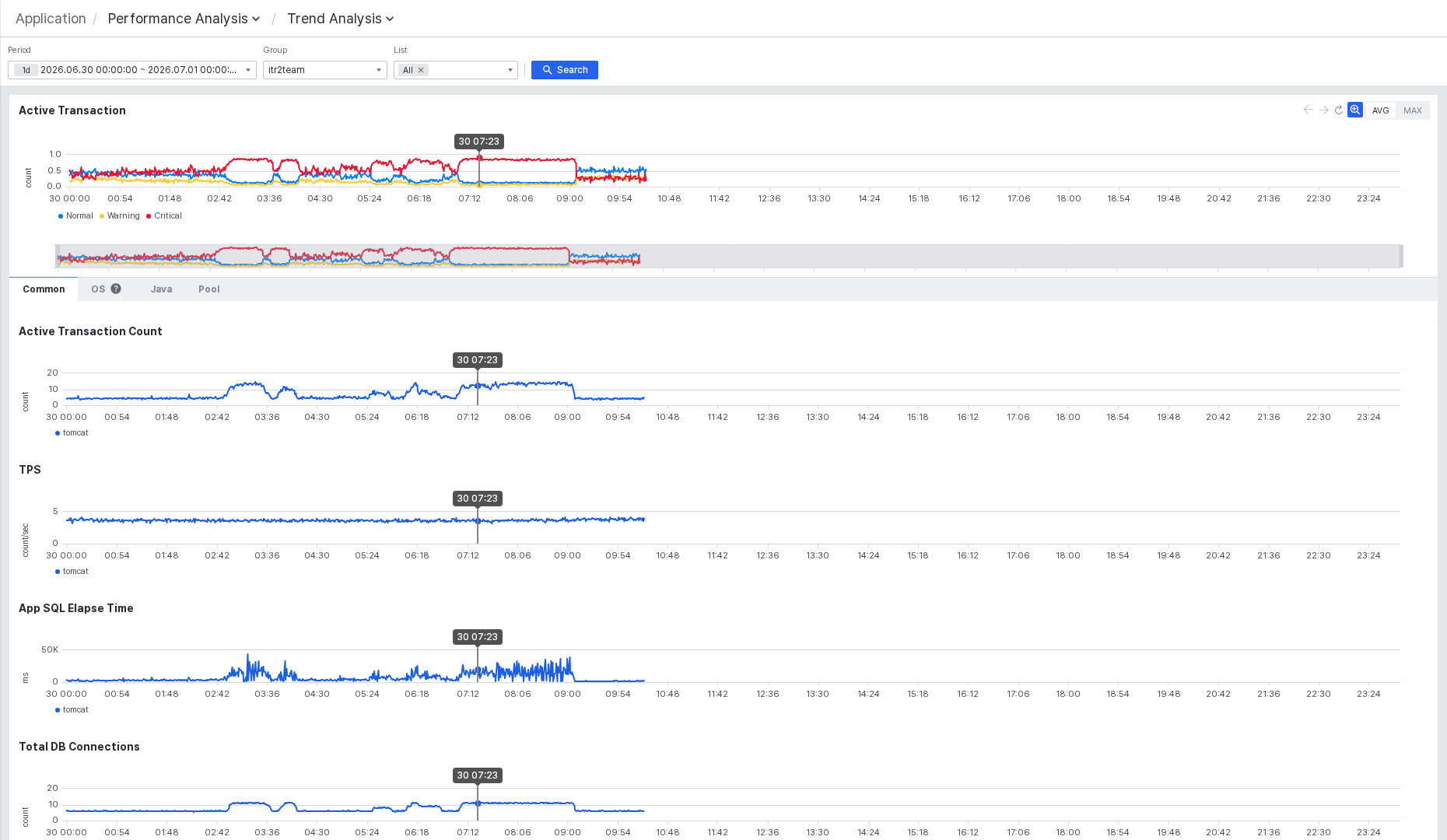Open the List selection dropdown
Image resolution: width=1447 pixels, height=840 pixels.
510,70
